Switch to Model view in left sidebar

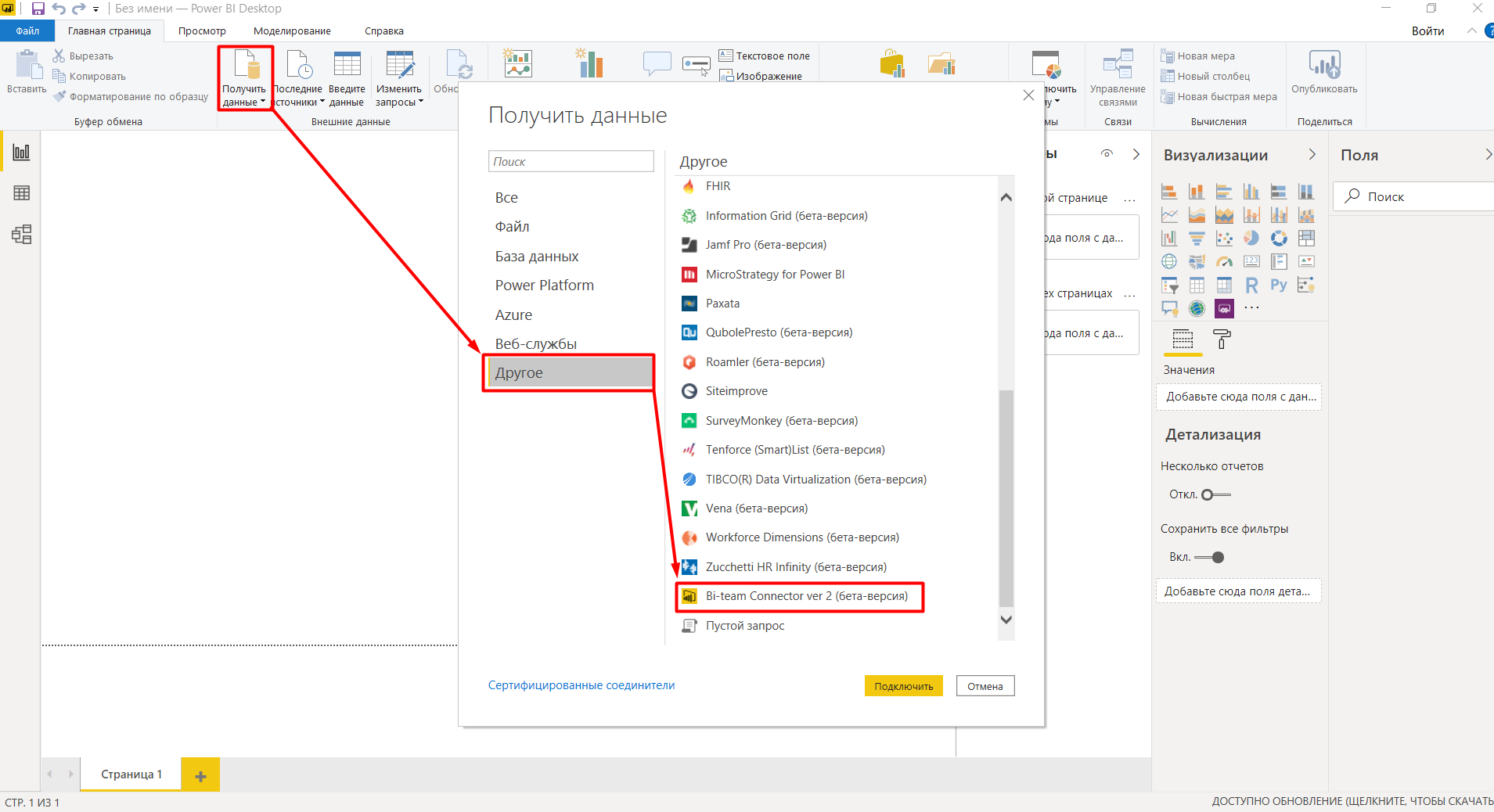[21, 235]
